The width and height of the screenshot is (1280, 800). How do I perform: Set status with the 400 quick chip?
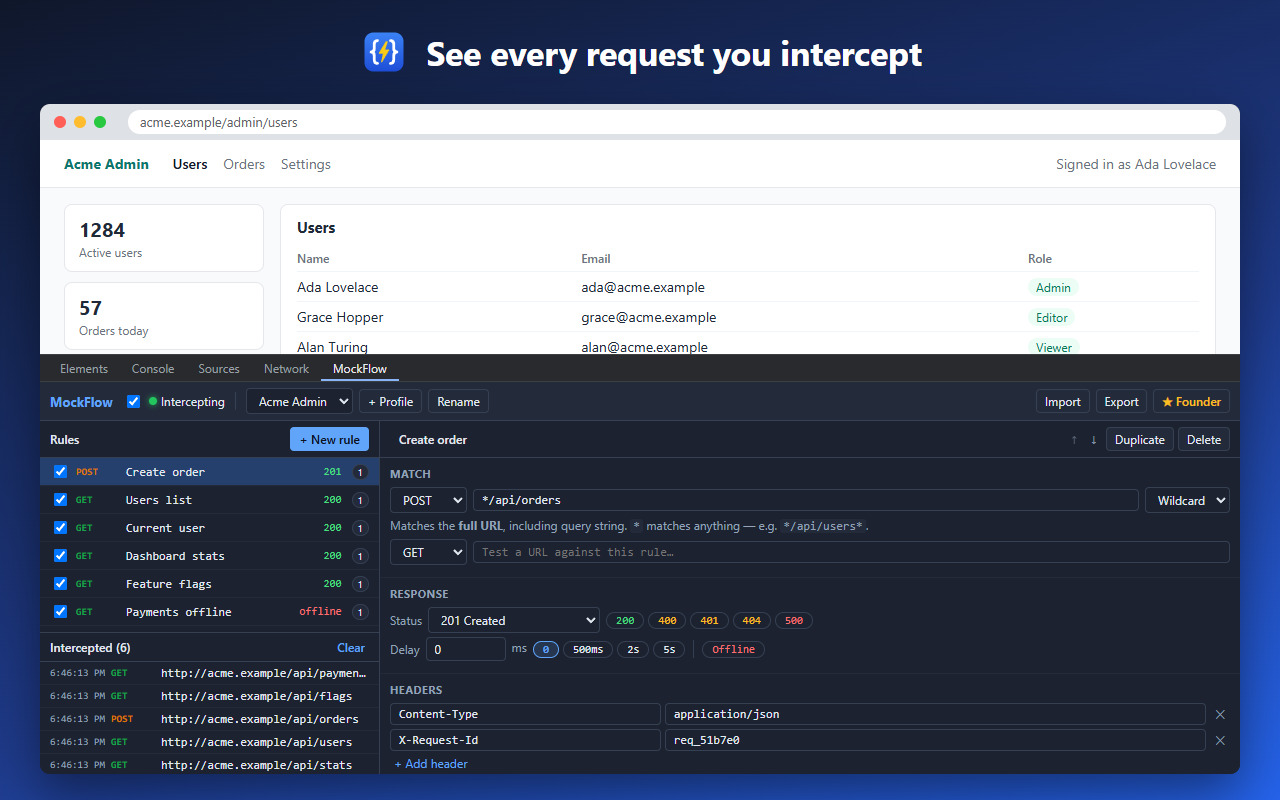click(x=667, y=621)
